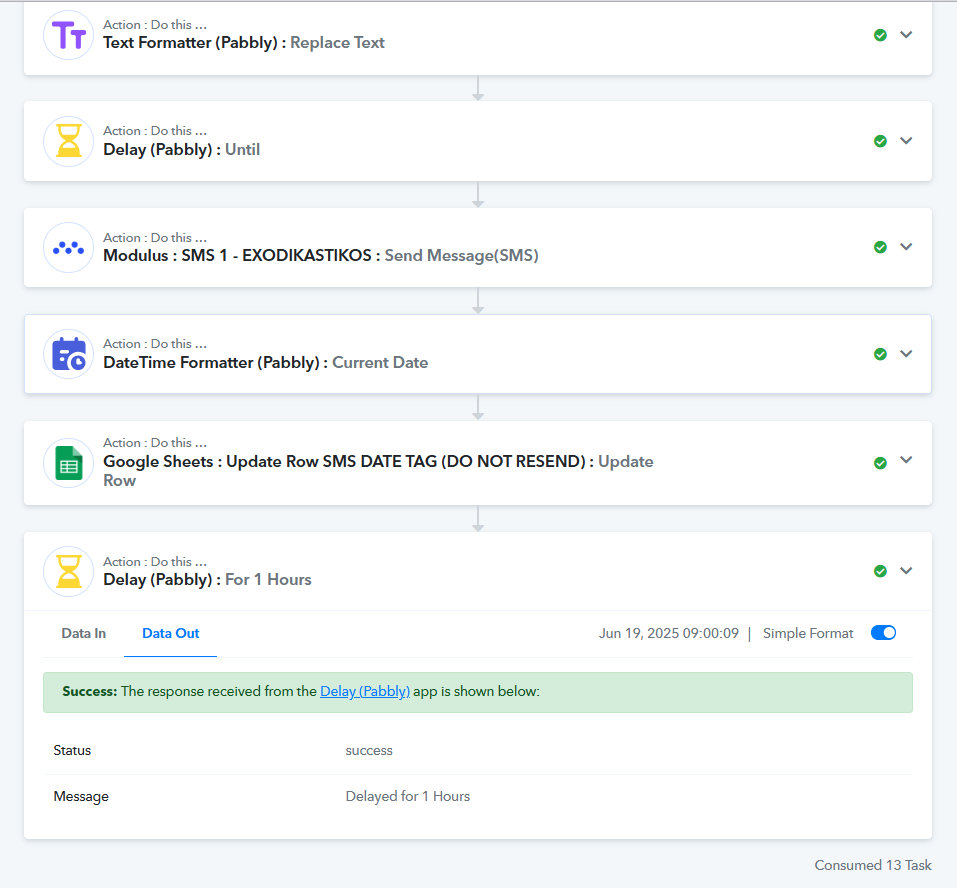This screenshot has height=888, width=957.
Task: Expand the DateTime Formatter Current Date chevron
Action: (906, 353)
